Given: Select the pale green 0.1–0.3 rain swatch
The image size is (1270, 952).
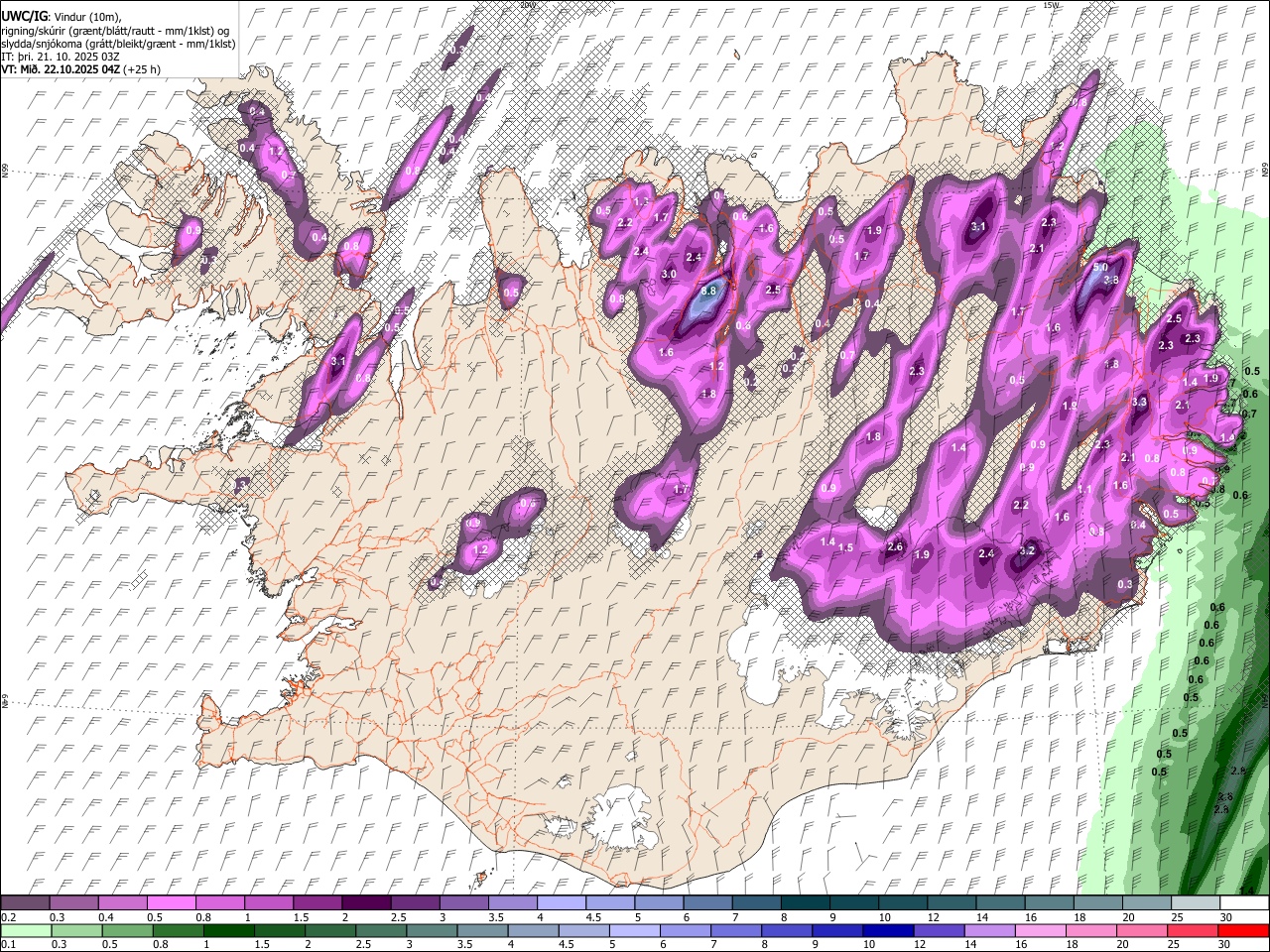Looking at the screenshot, I should pyautogui.click(x=25, y=931).
